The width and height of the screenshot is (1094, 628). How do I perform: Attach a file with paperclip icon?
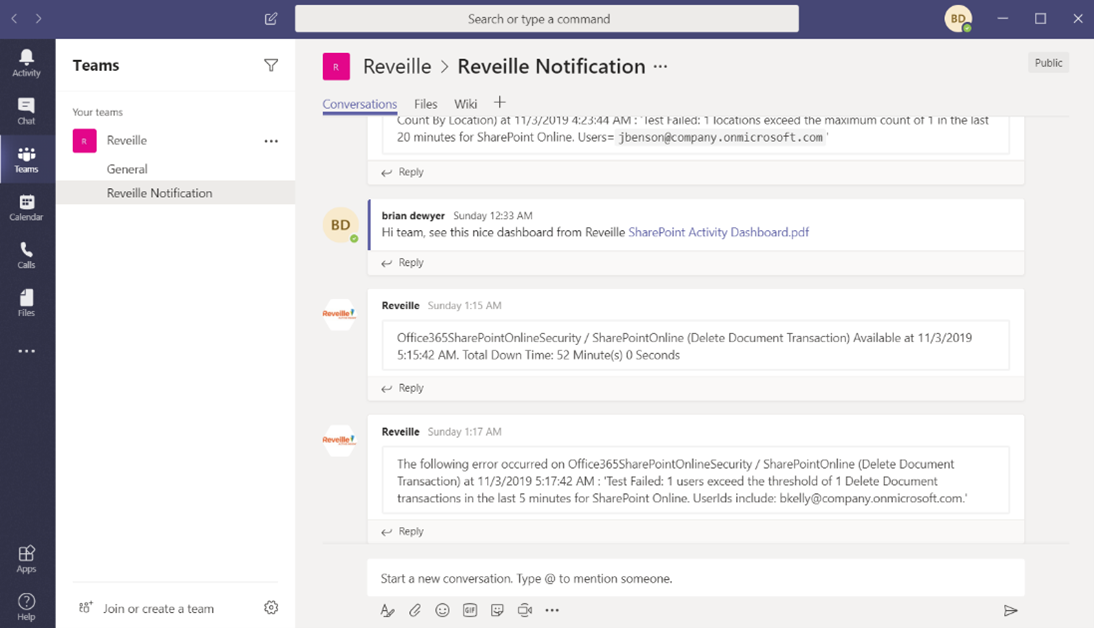click(415, 611)
